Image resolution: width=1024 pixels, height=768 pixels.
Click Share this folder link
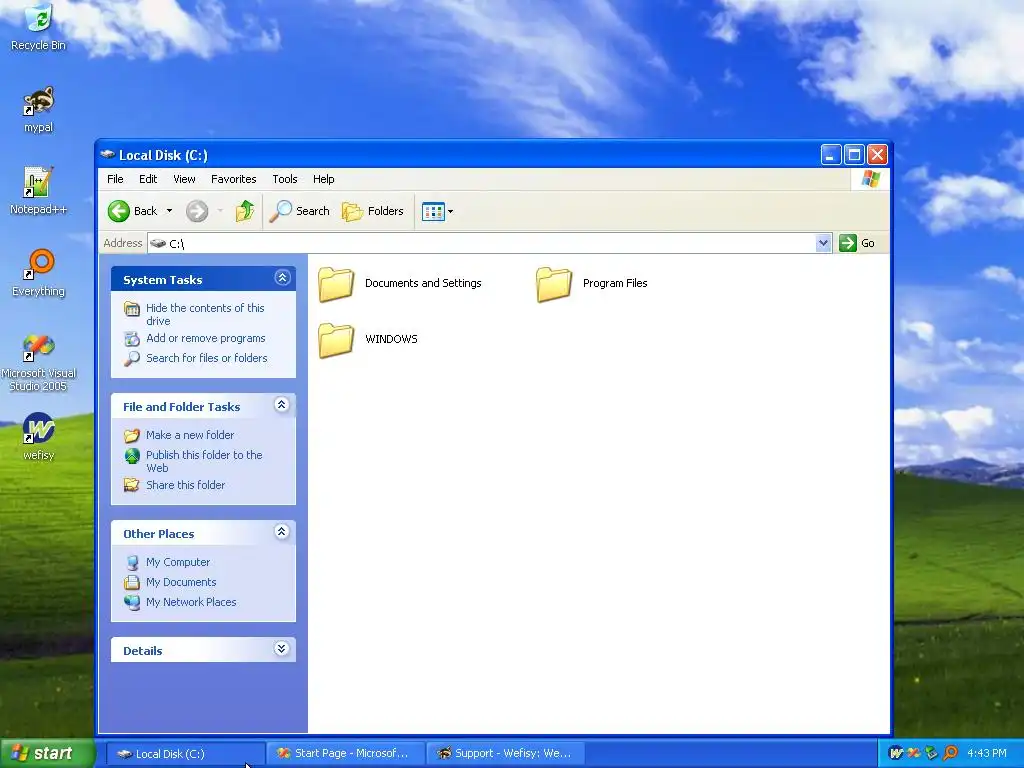tap(185, 485)
